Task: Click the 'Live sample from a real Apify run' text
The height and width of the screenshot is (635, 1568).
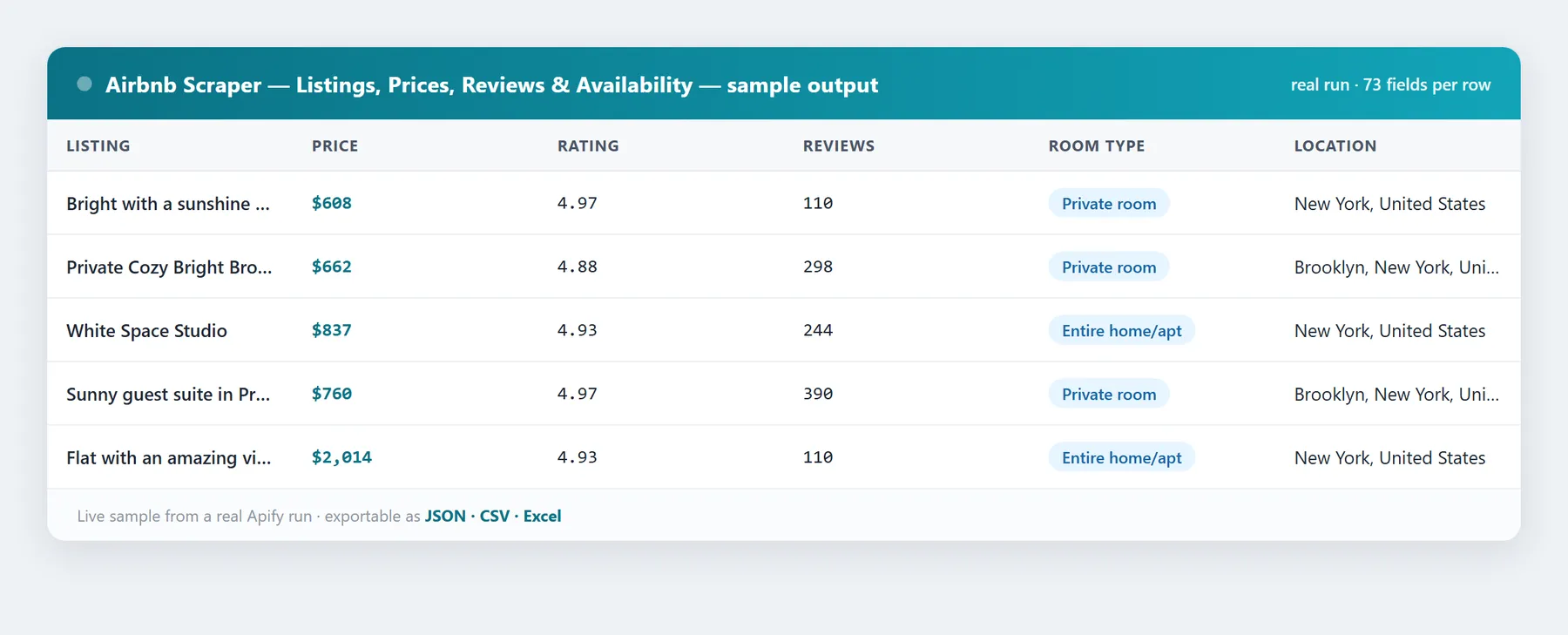Action: pyautogui.click(x=194, y=516)
